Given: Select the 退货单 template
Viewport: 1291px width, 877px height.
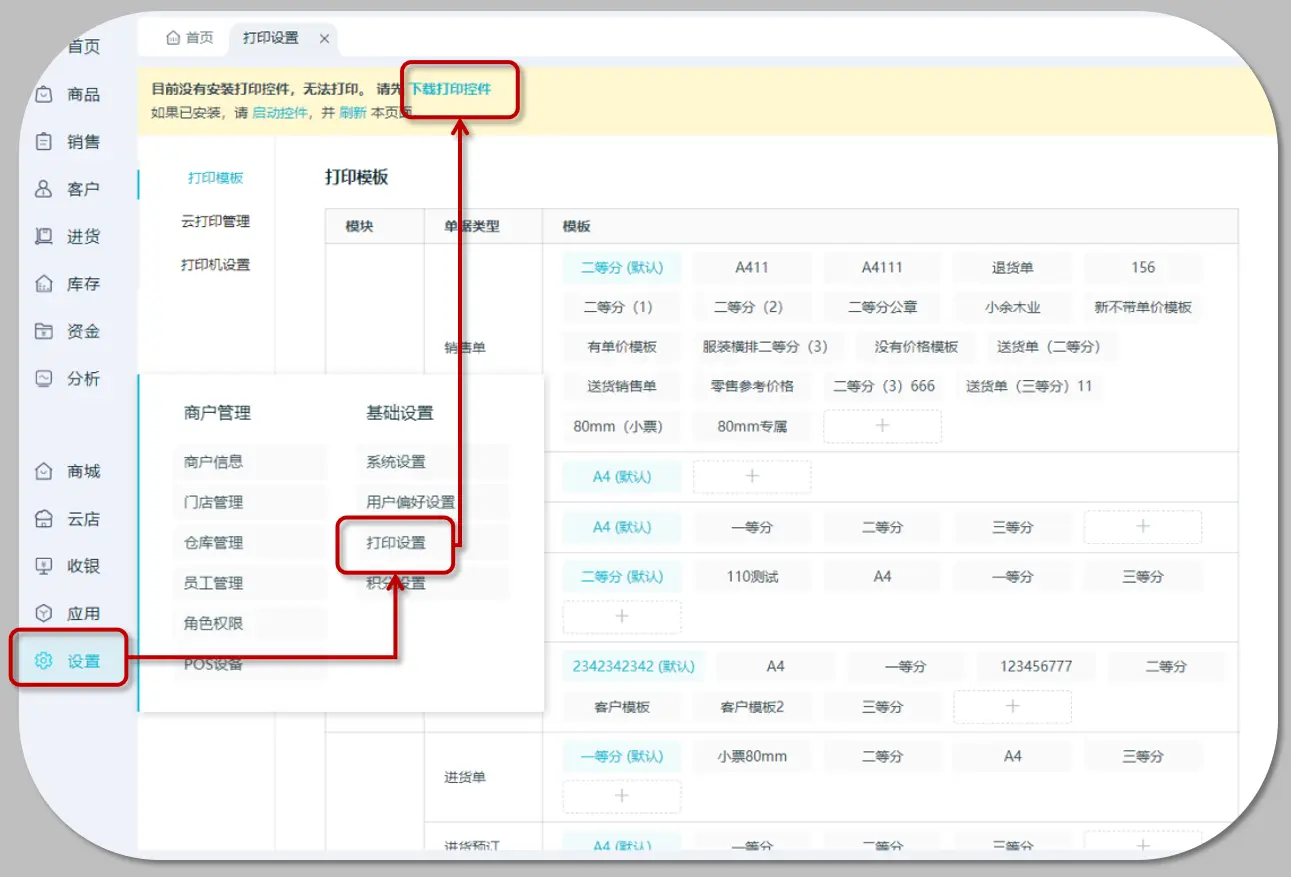Looking at the screenshot, I should point(1013,267).
